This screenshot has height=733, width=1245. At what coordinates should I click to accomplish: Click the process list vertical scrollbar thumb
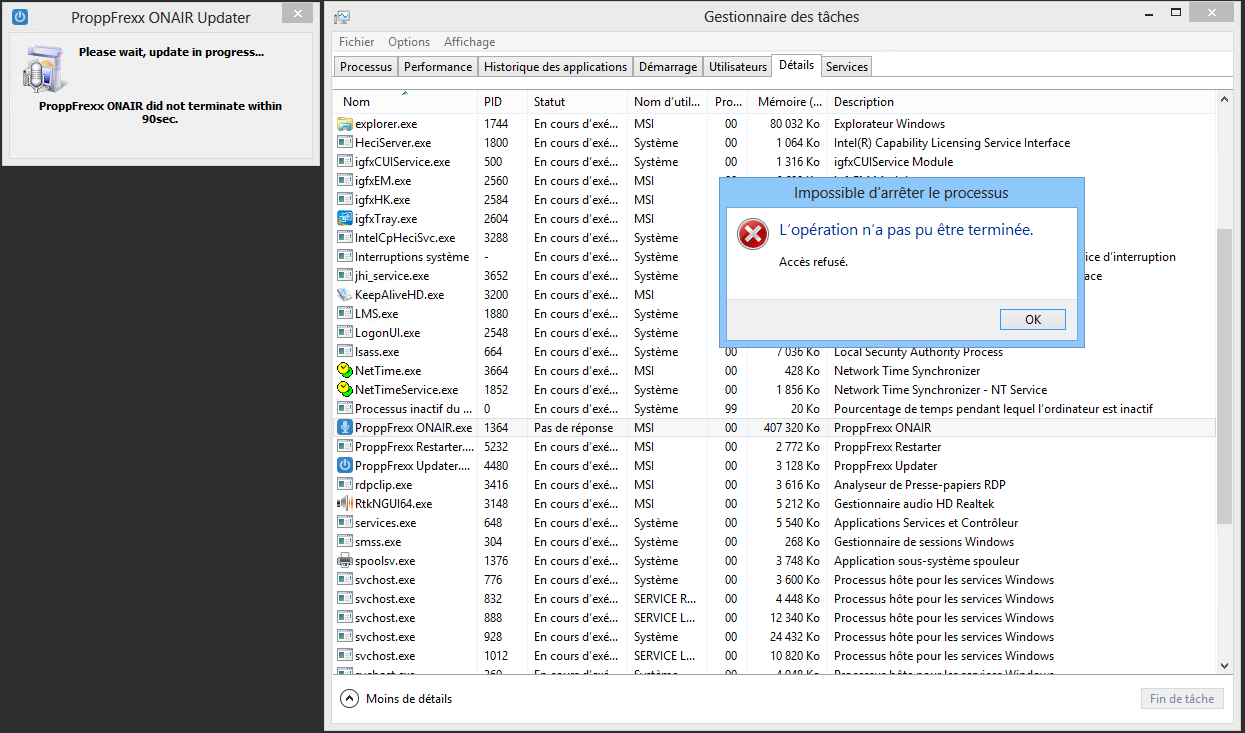[x=1225, y=375]
